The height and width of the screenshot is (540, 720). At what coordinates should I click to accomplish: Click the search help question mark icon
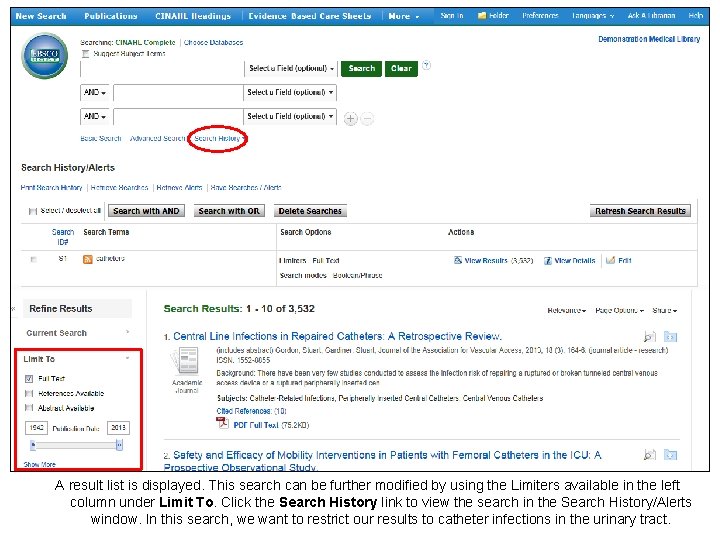[x=426, y=65]
